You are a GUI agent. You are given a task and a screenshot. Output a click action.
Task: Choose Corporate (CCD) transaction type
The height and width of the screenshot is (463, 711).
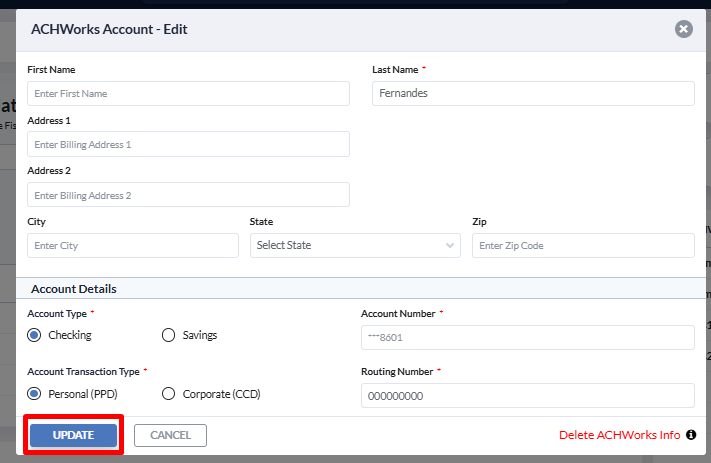click(x=168, y=394)
